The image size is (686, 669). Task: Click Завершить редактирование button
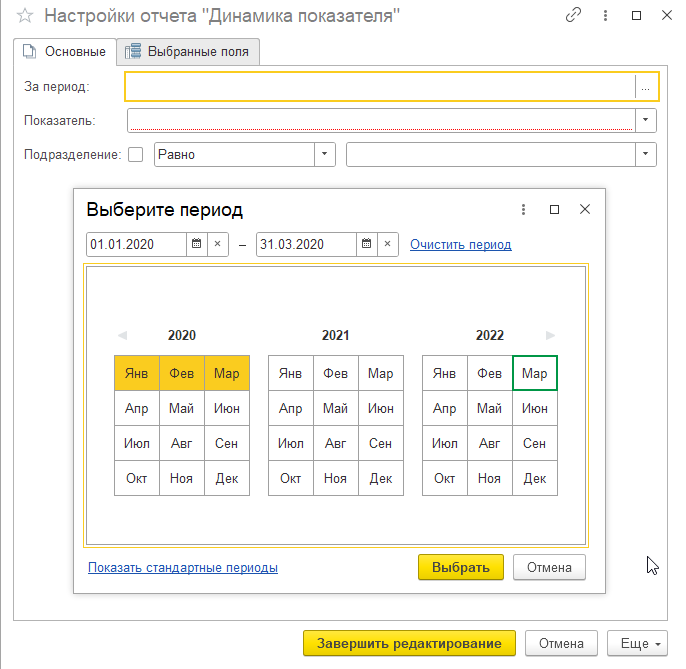tap(409, 644)
